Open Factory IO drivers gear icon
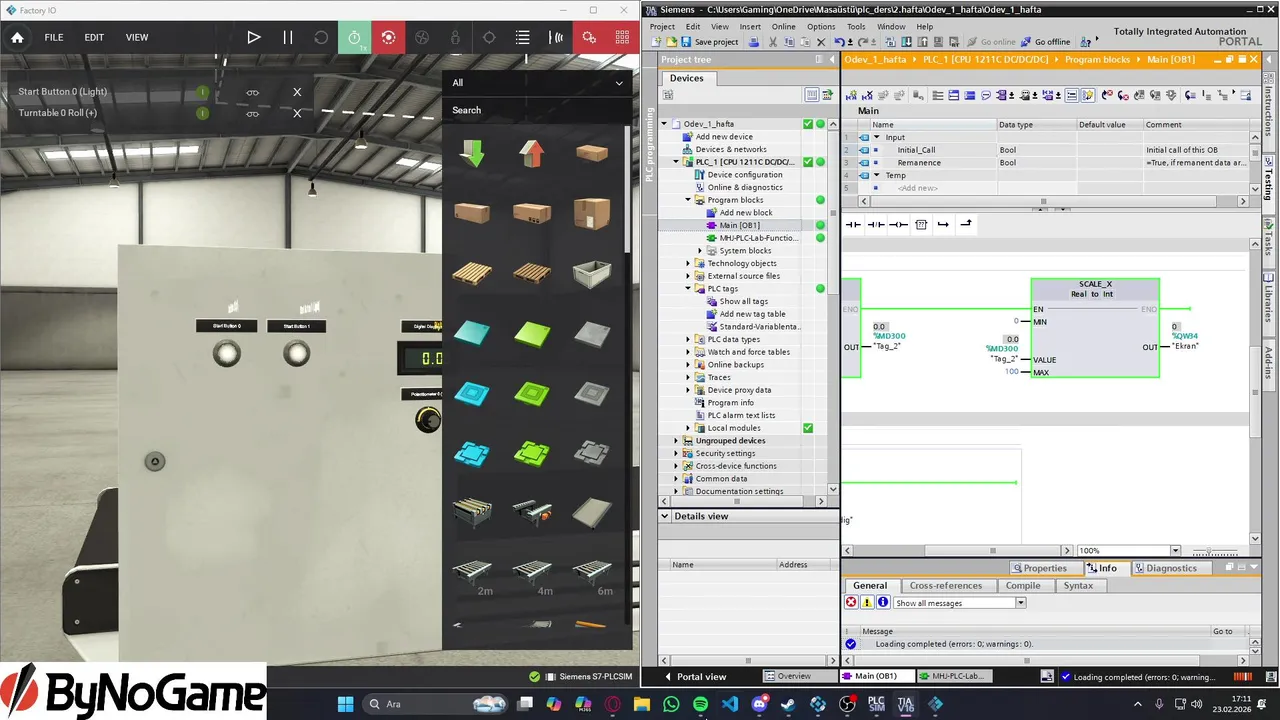Viewport: 1280px width, 720px height. pos(590,37)
